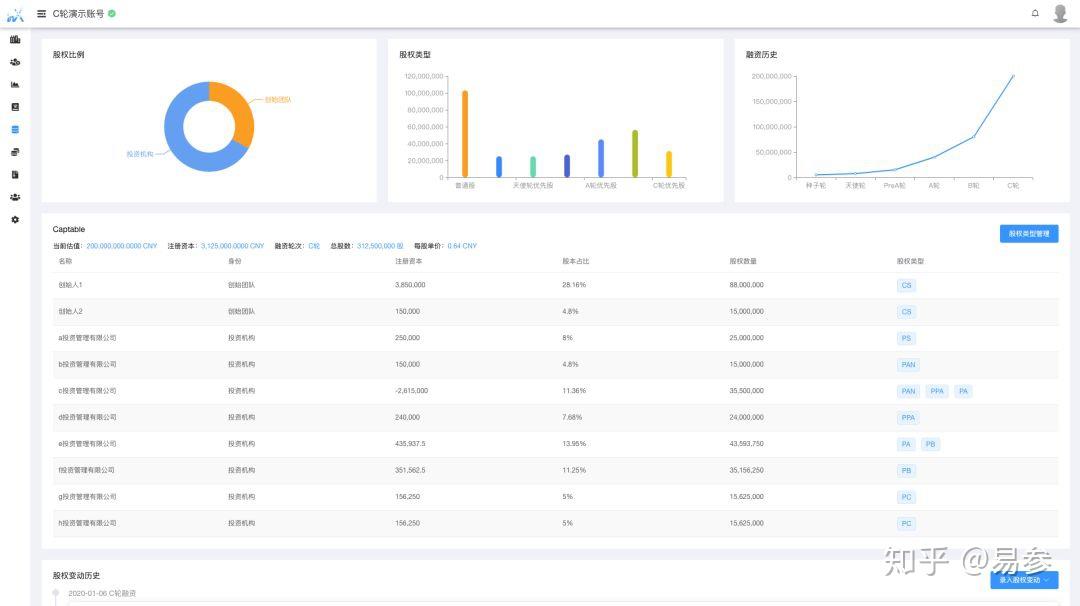Viewport: 1080px width, 606px height.
Task: Click the C轮 point on the line chart
Action: [x=1012, y=76]
